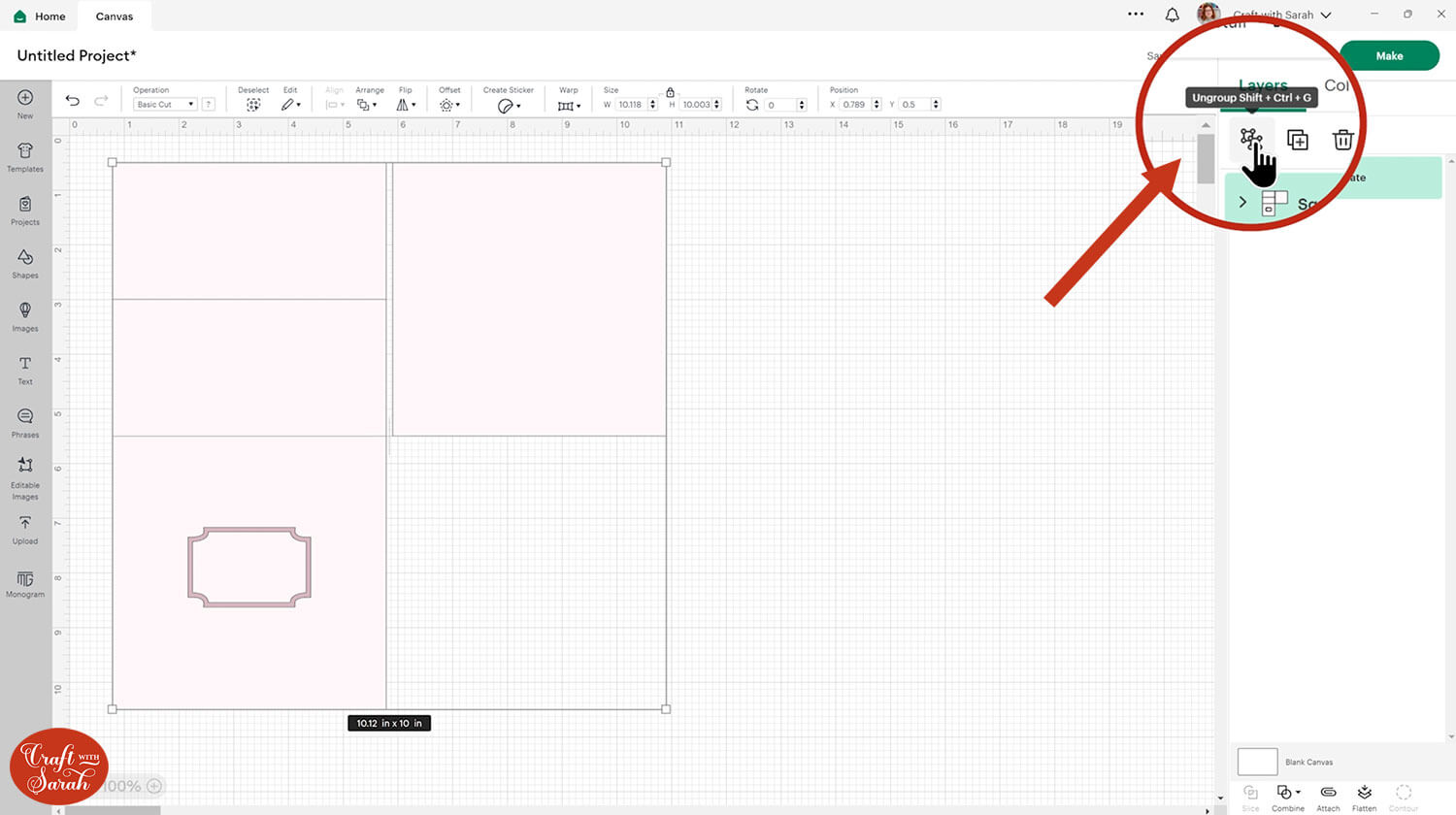The height and width of the screenshot is (815, 1456).
Task: Select the Text tool
Action: coord(25,370)
